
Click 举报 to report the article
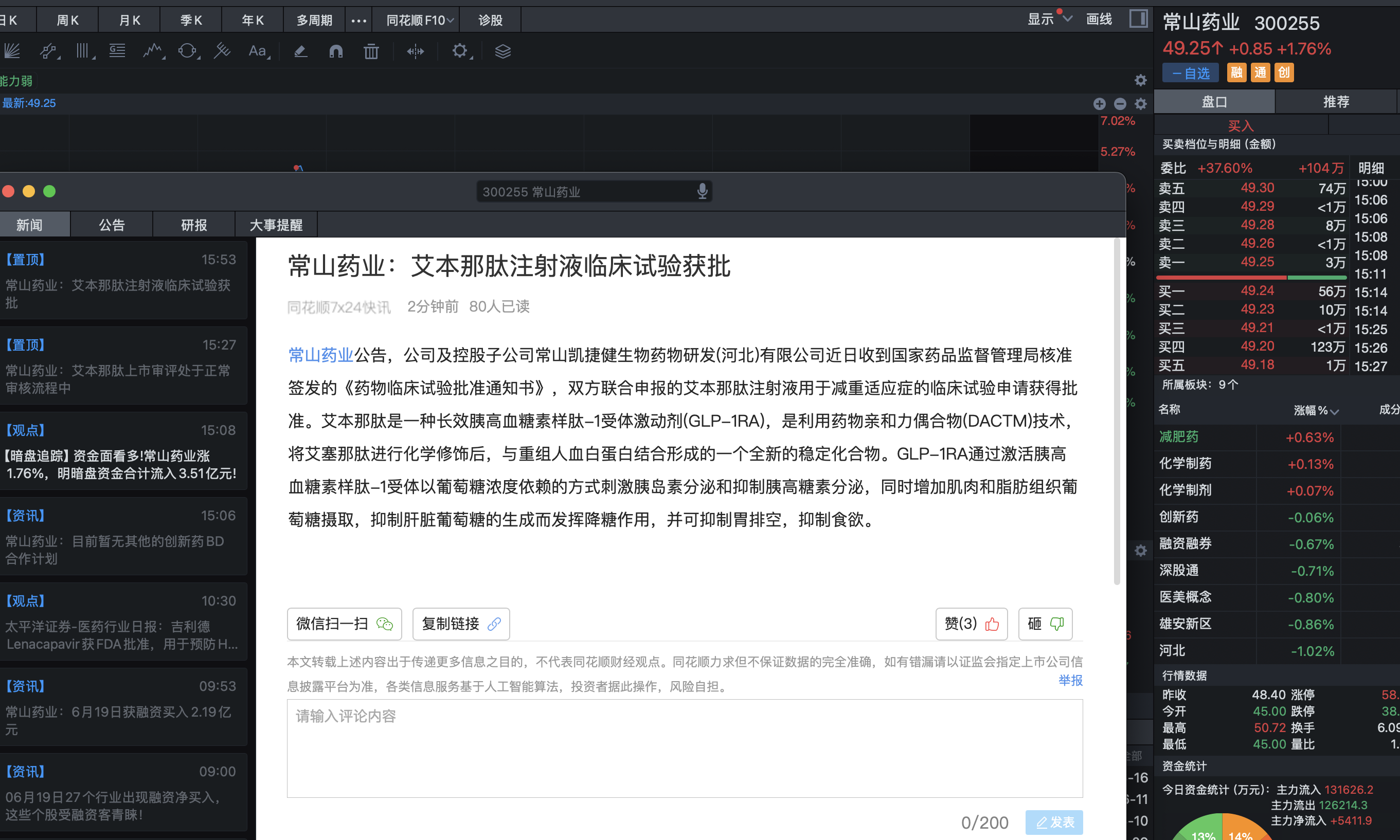tap(1070, 680)
